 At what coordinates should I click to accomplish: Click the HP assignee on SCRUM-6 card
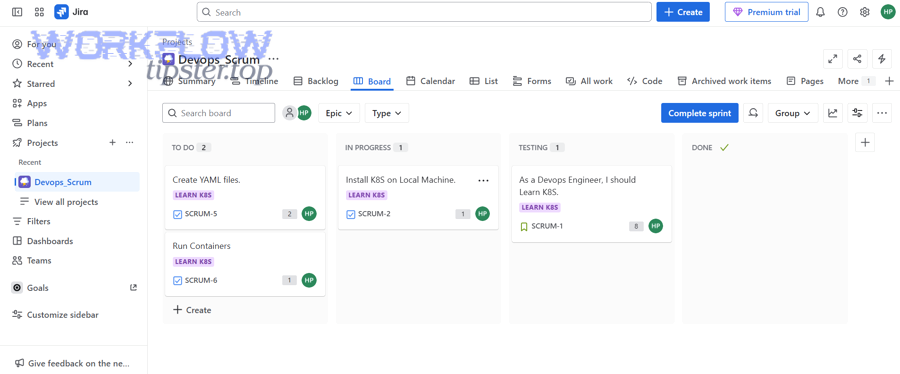point(309,280)
